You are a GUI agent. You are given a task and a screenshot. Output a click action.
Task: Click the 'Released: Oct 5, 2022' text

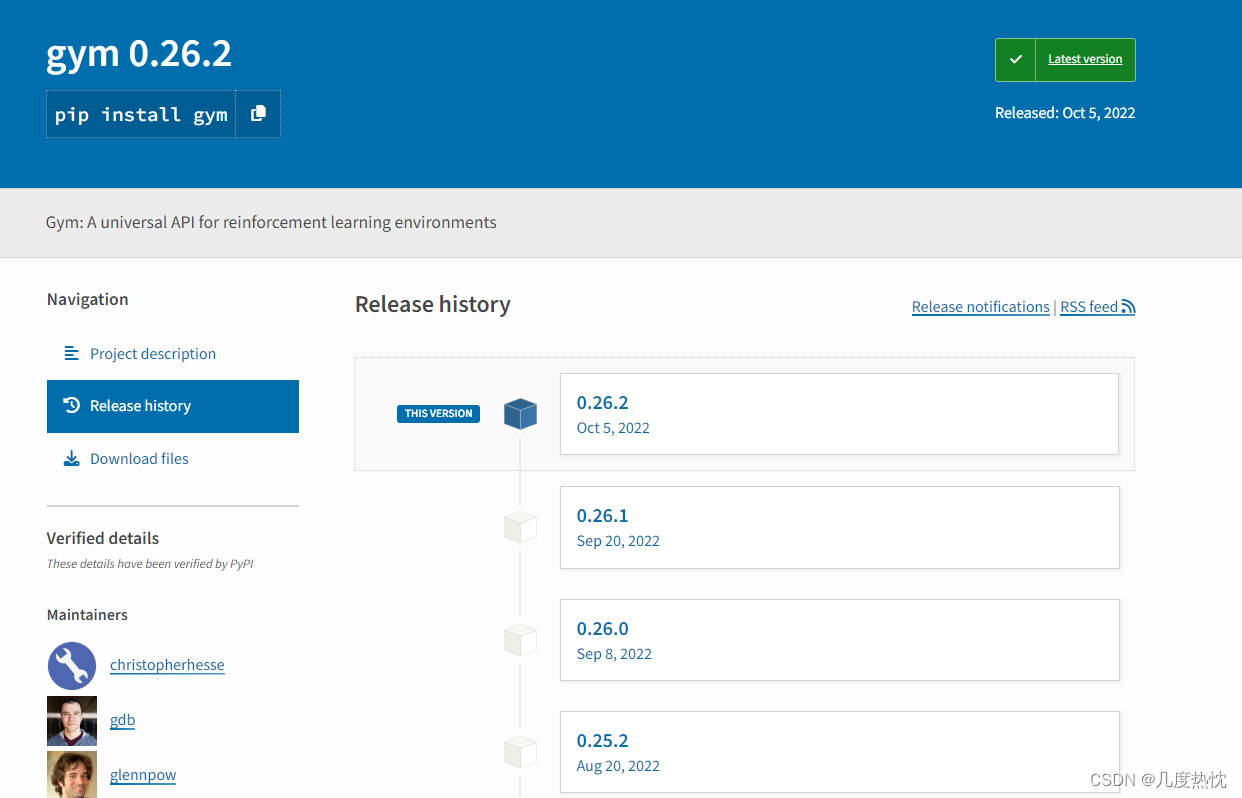tap(1065, 113)
